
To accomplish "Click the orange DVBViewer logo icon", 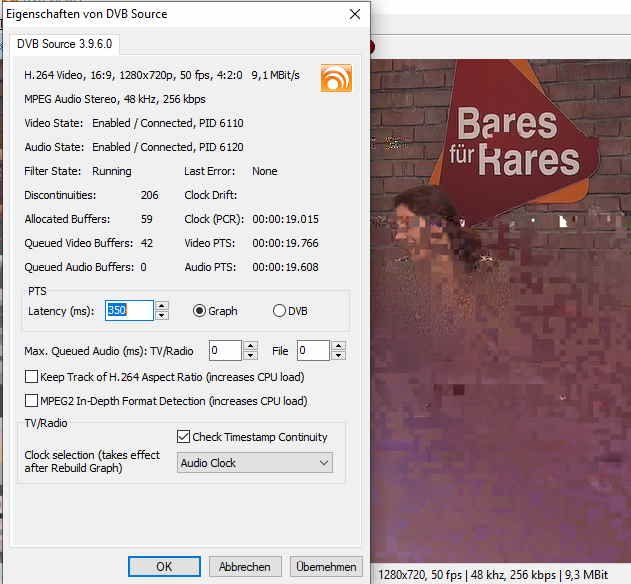I will [x=336, y=78].
